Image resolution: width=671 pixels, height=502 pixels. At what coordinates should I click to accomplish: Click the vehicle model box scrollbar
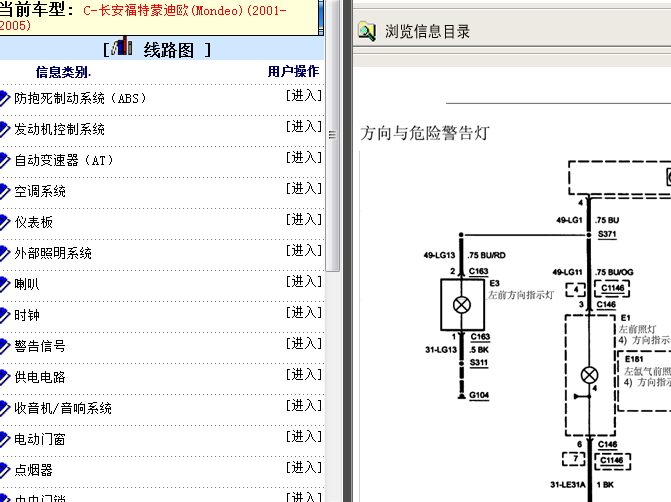tap(321, 17)
